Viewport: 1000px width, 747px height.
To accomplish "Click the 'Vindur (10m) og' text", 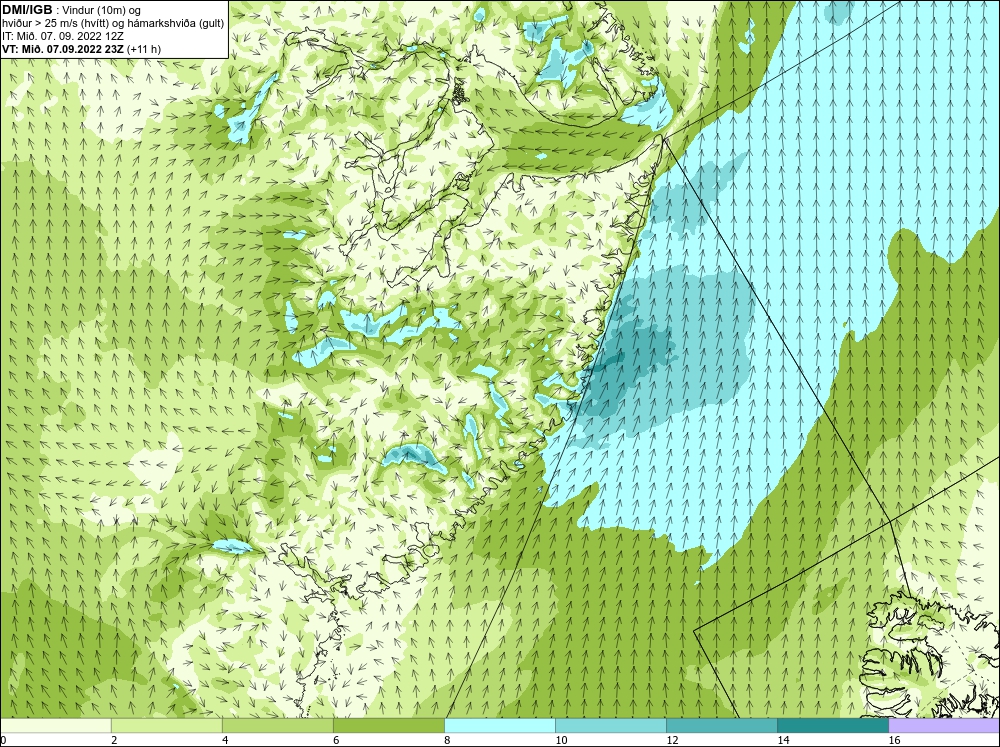I will click(x=101, y=10).
